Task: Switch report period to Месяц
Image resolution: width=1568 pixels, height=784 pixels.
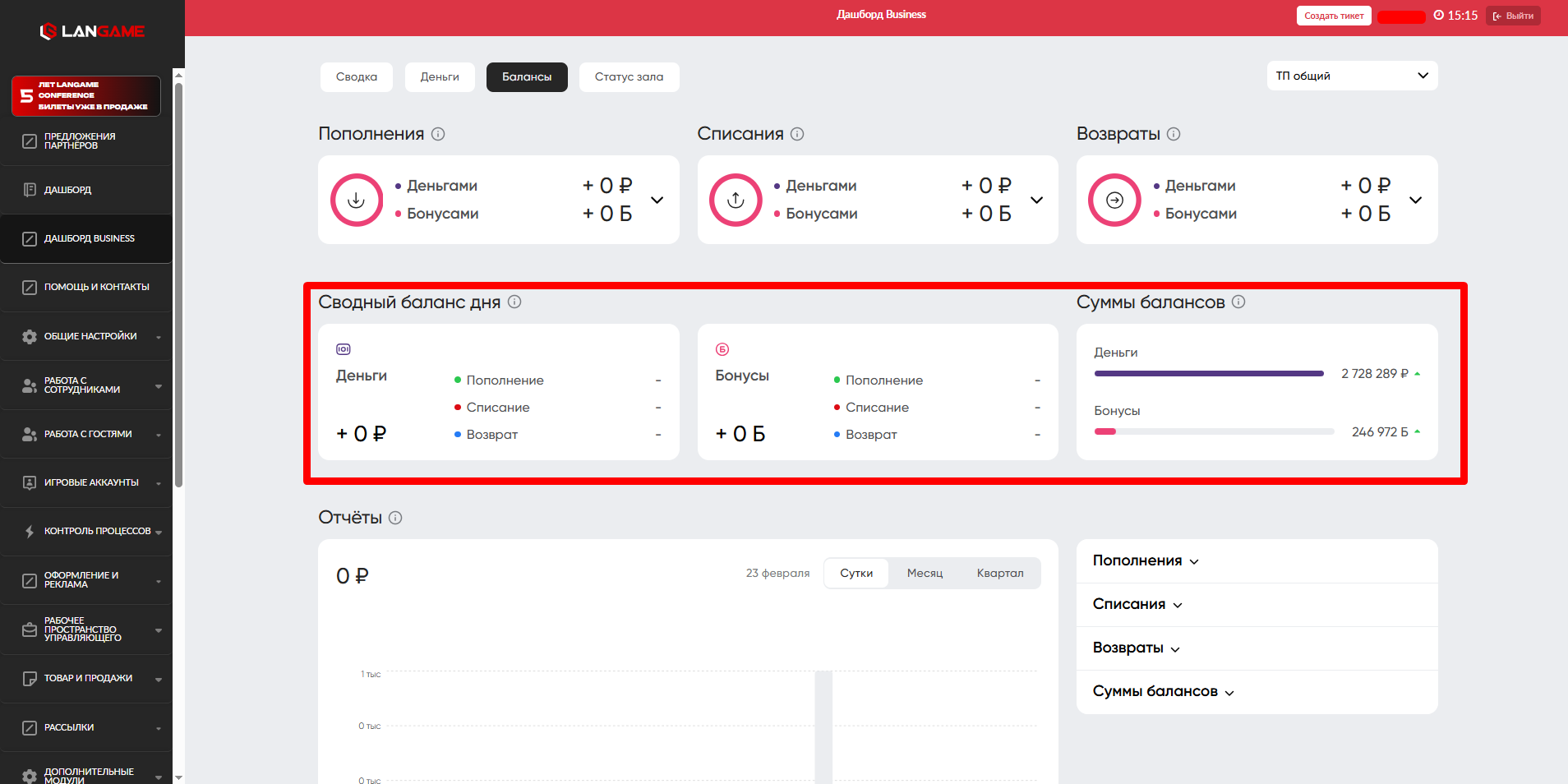Action: click(x=925, y=573)
